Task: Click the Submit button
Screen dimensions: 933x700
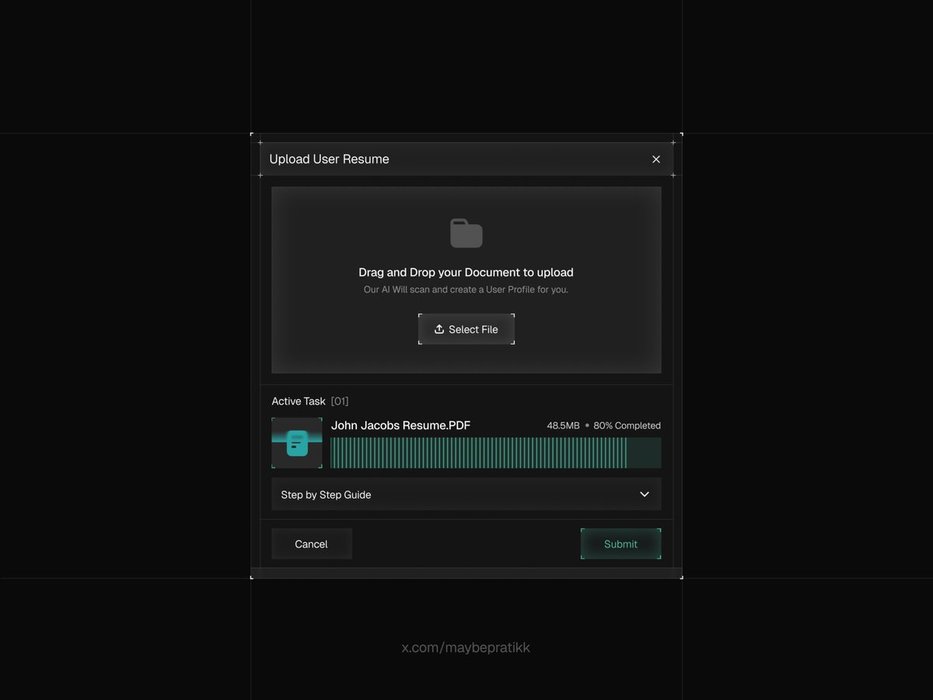Action: coord(621,544)
